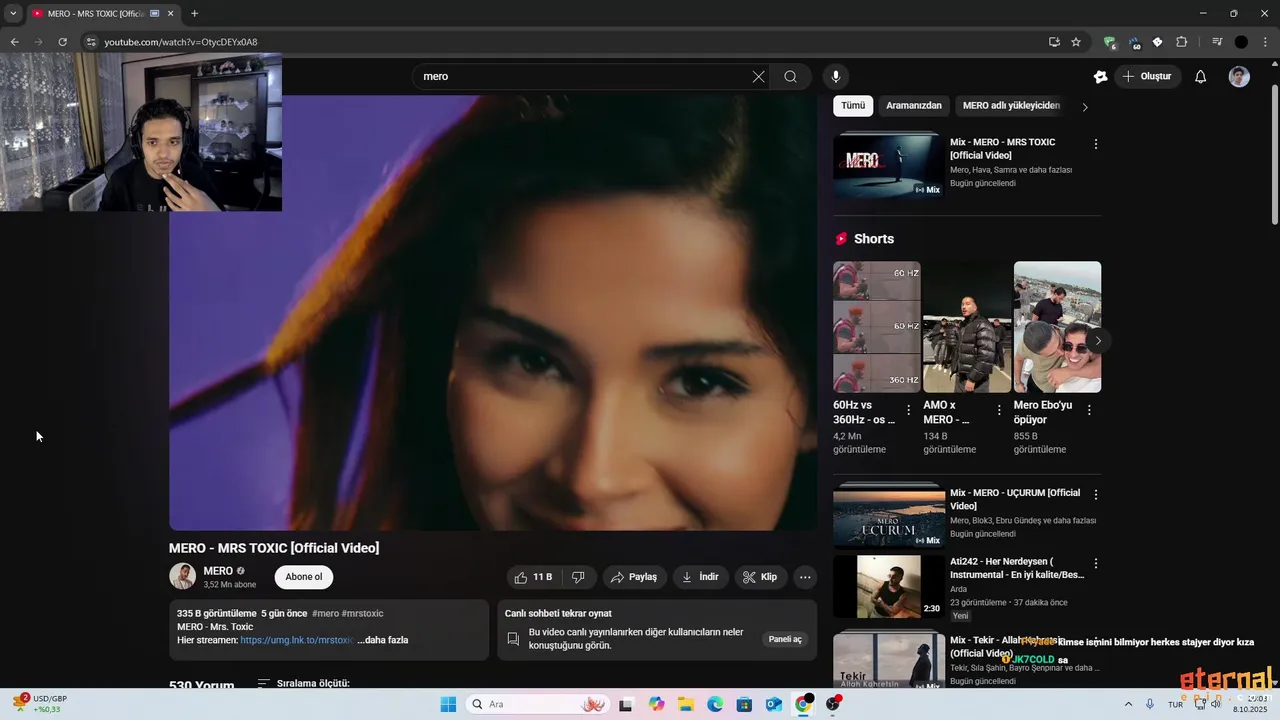1280x720 pixels.
Task: Open 60Hz vs 360Hz short thumbnail
Action: tap(877, 327)
